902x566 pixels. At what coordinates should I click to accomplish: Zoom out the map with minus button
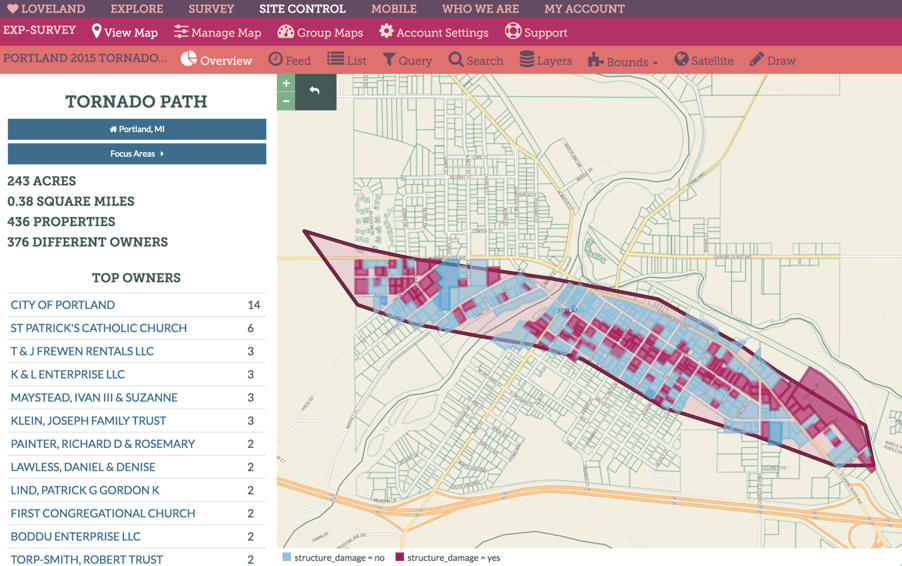click(286, 101)
